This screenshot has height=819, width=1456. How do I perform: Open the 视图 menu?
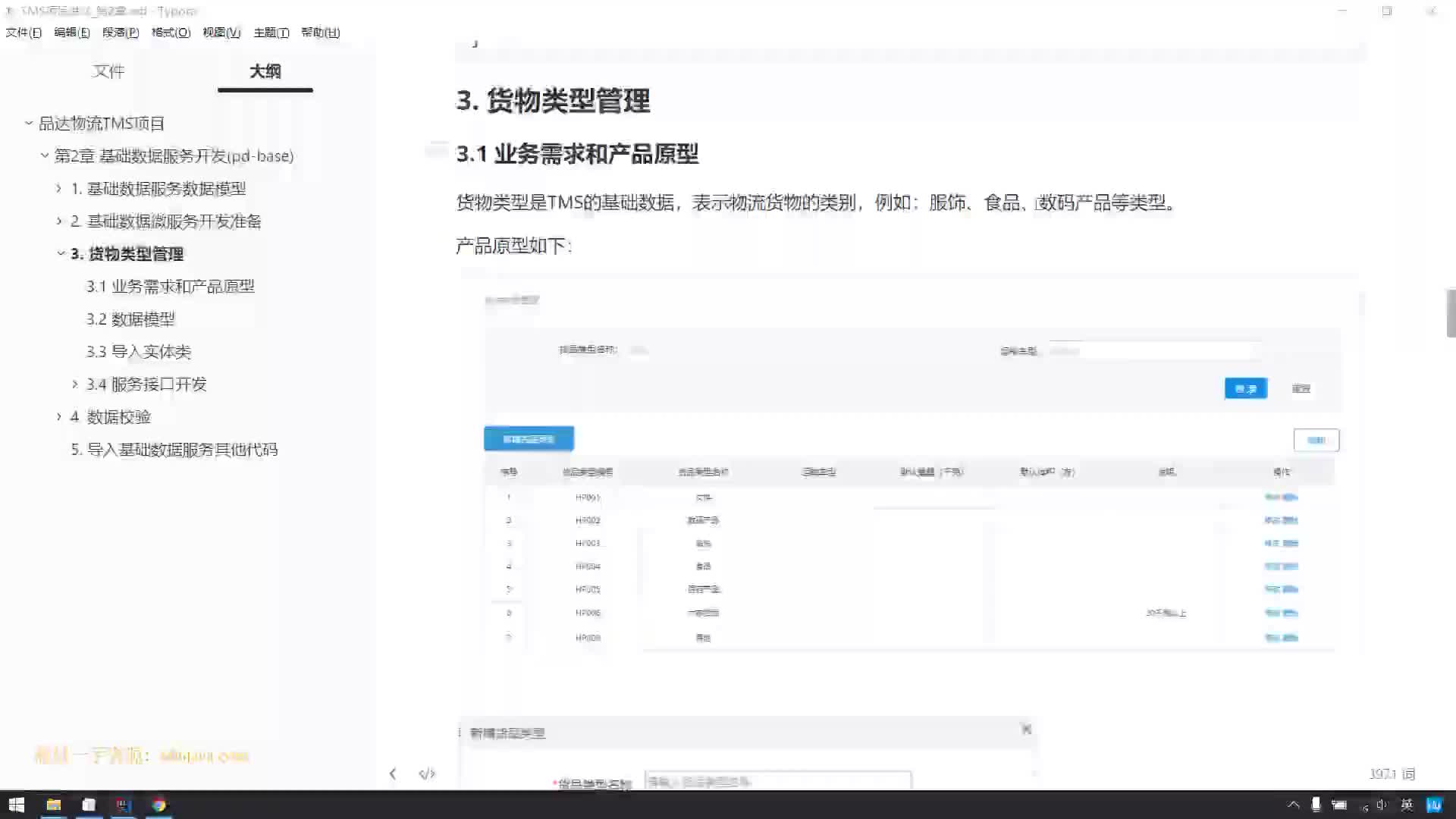point(221,33)
